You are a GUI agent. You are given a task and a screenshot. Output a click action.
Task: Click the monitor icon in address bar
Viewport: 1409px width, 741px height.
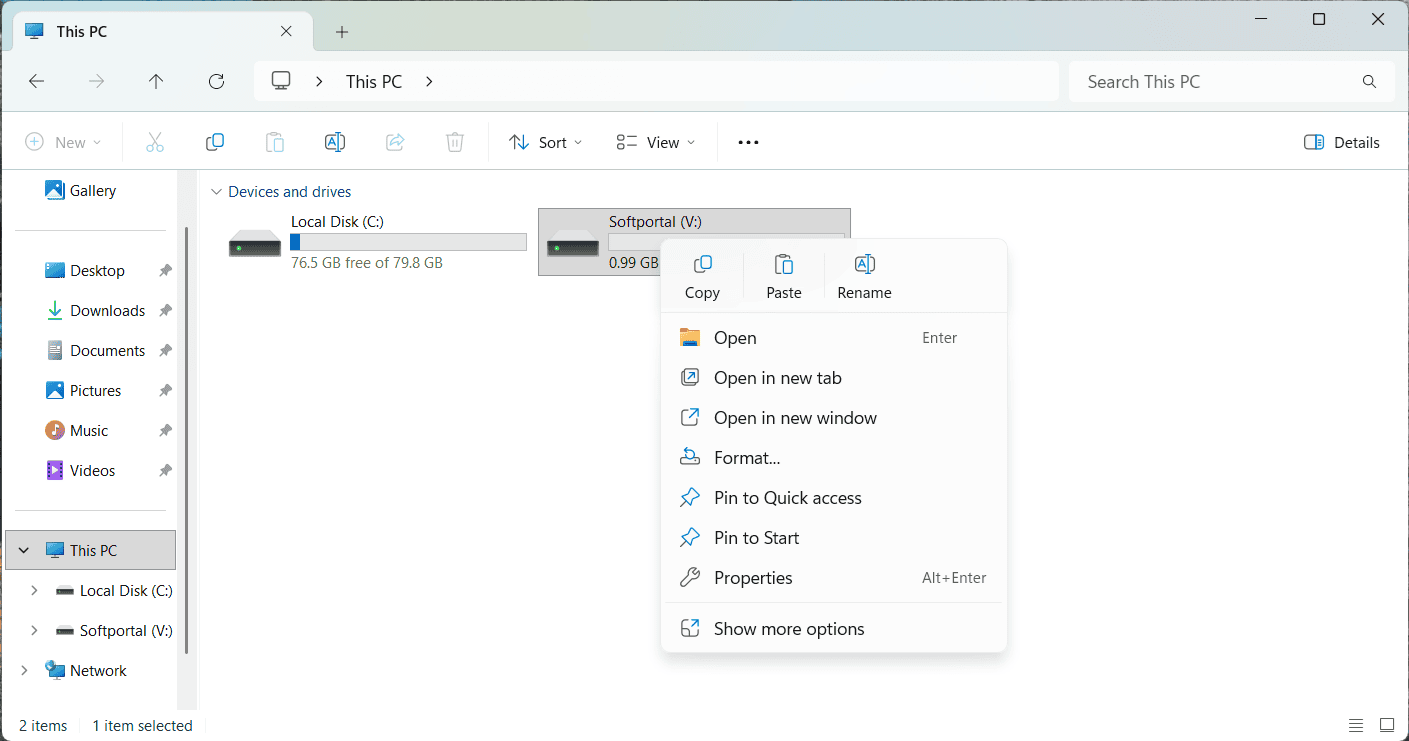[x=282, y=81]
